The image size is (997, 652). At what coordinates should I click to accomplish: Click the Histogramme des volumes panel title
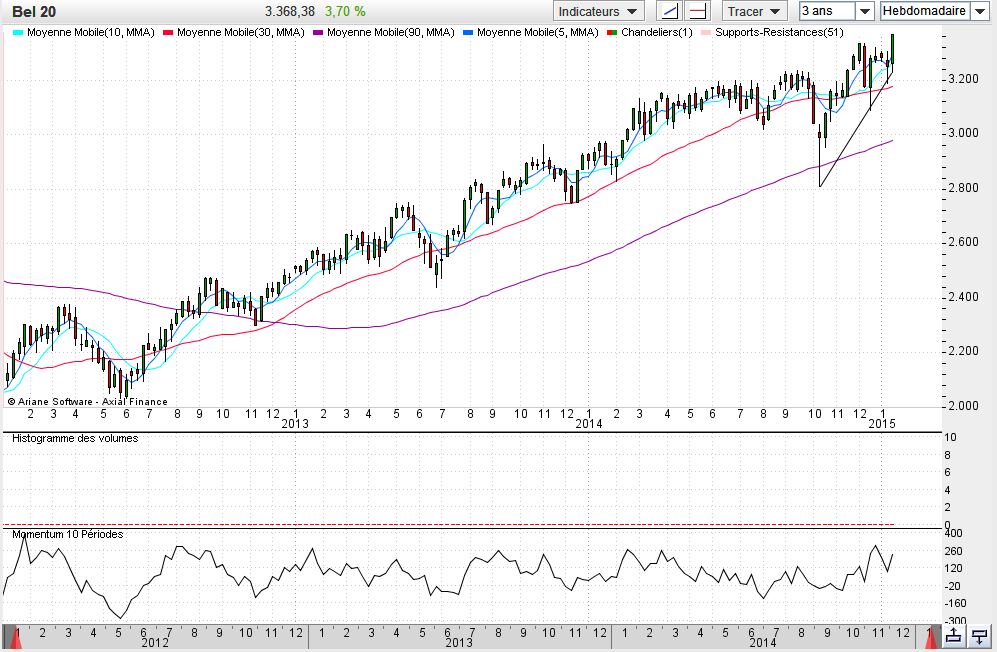click(x=74, y=438)
